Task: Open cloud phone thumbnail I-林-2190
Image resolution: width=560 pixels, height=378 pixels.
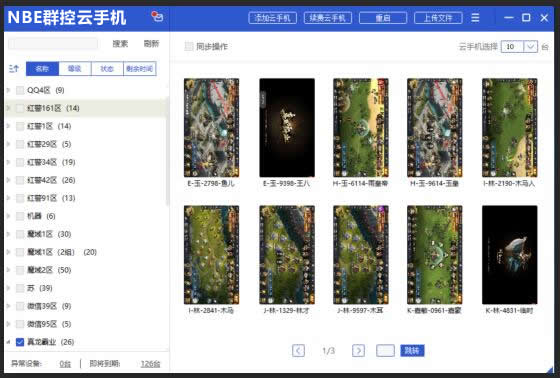Action: point(509,128)
